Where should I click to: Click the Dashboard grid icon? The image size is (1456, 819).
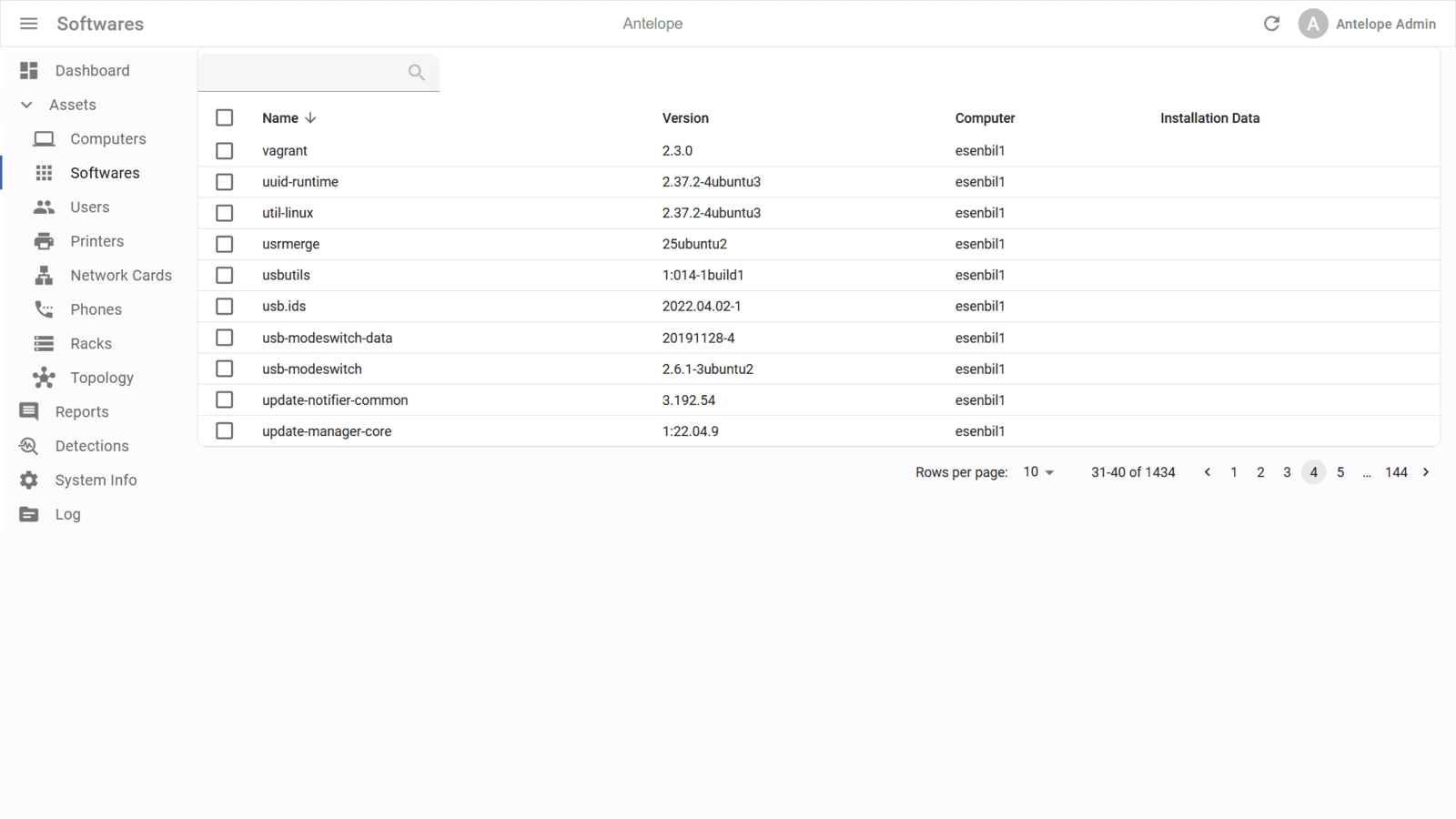pyautogui.click(x=29, y=70)
